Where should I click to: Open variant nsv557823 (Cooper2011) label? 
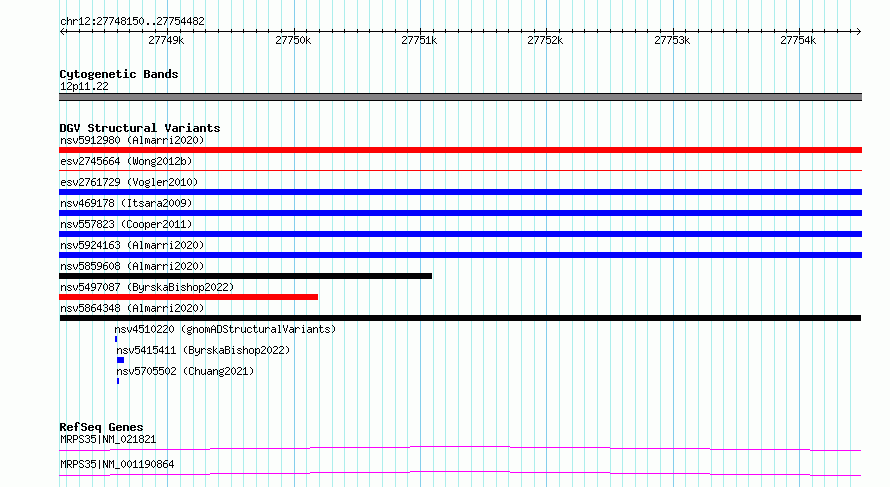[x=126, y=224]
